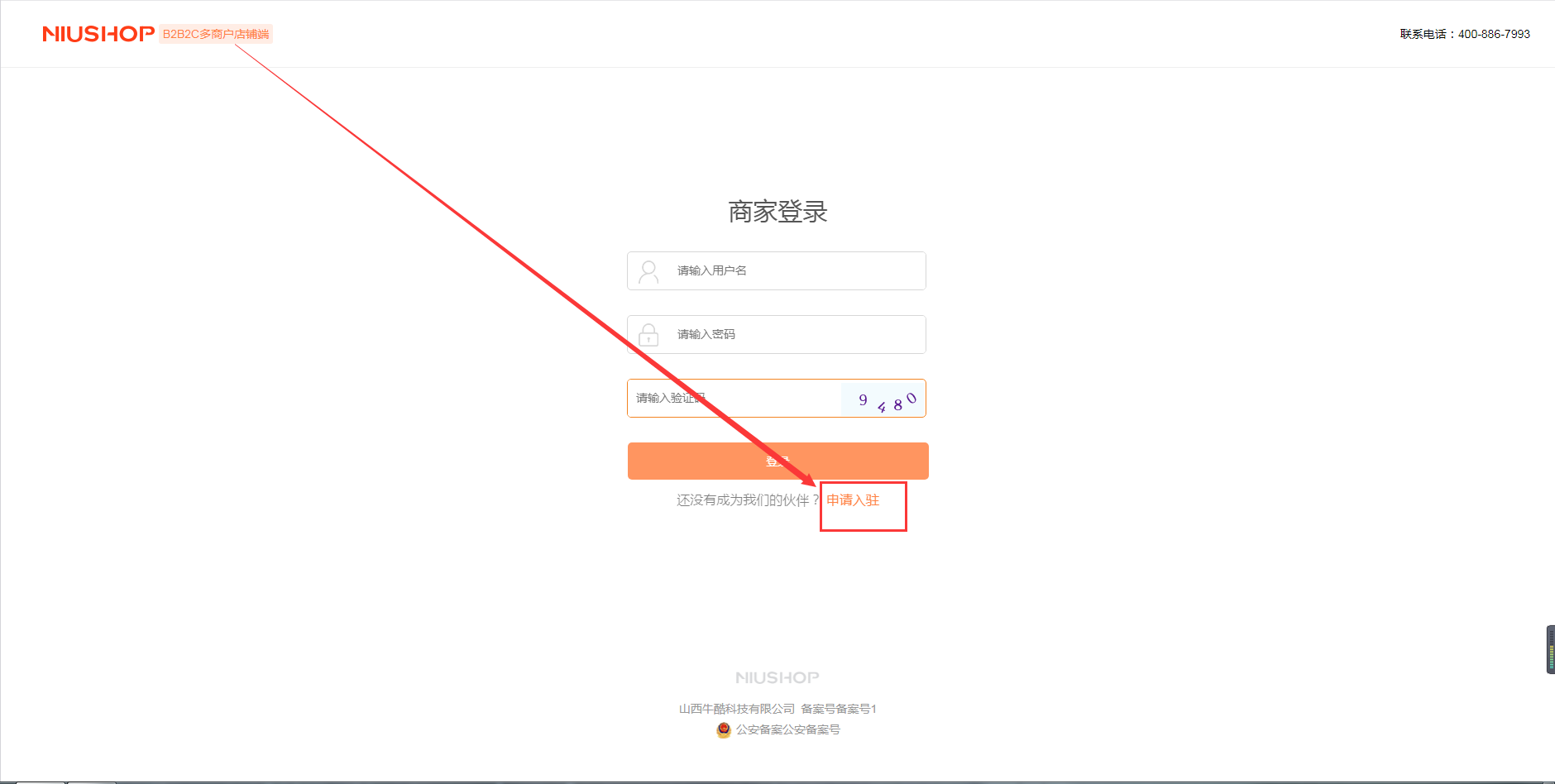Click the police badge icon in footer
This screenshot has height=784, width=1555.
(x=724, y=729)
